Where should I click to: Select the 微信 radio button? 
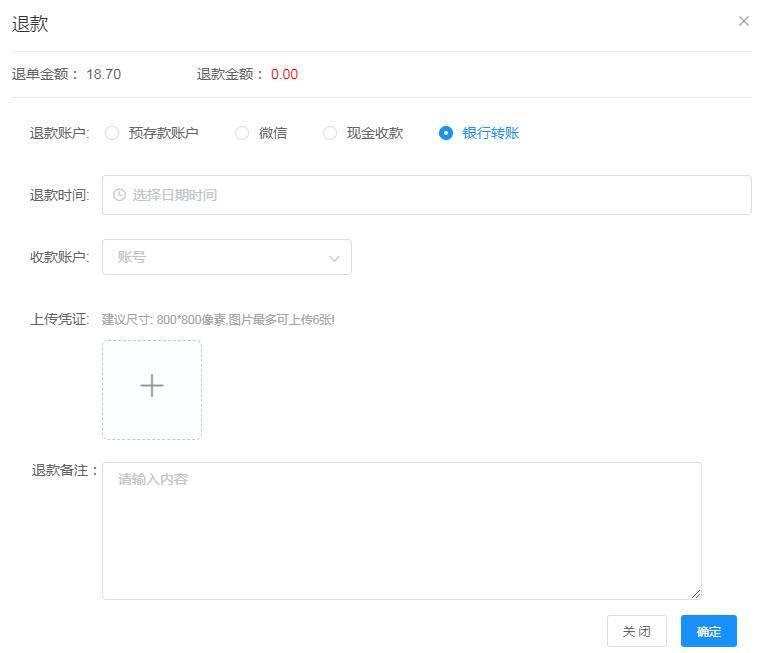242,133
